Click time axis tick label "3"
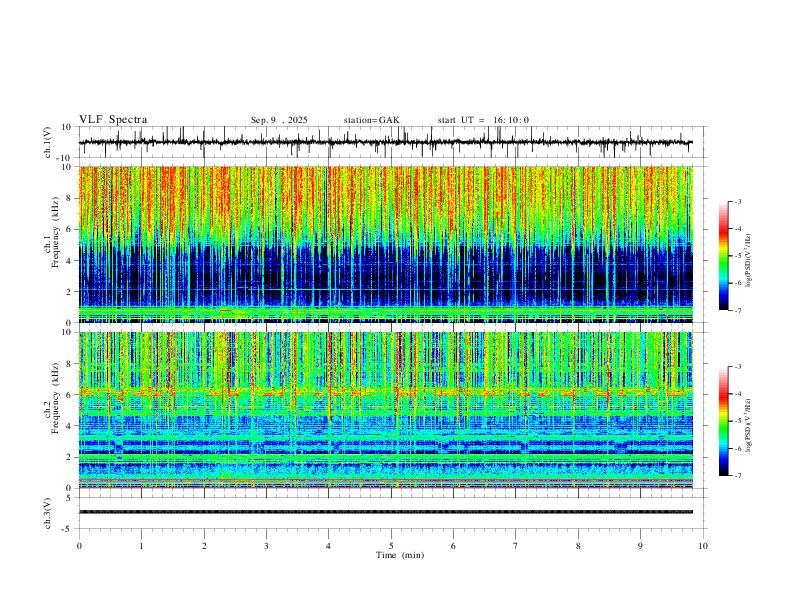792x612 pixels. coord(266,546)
